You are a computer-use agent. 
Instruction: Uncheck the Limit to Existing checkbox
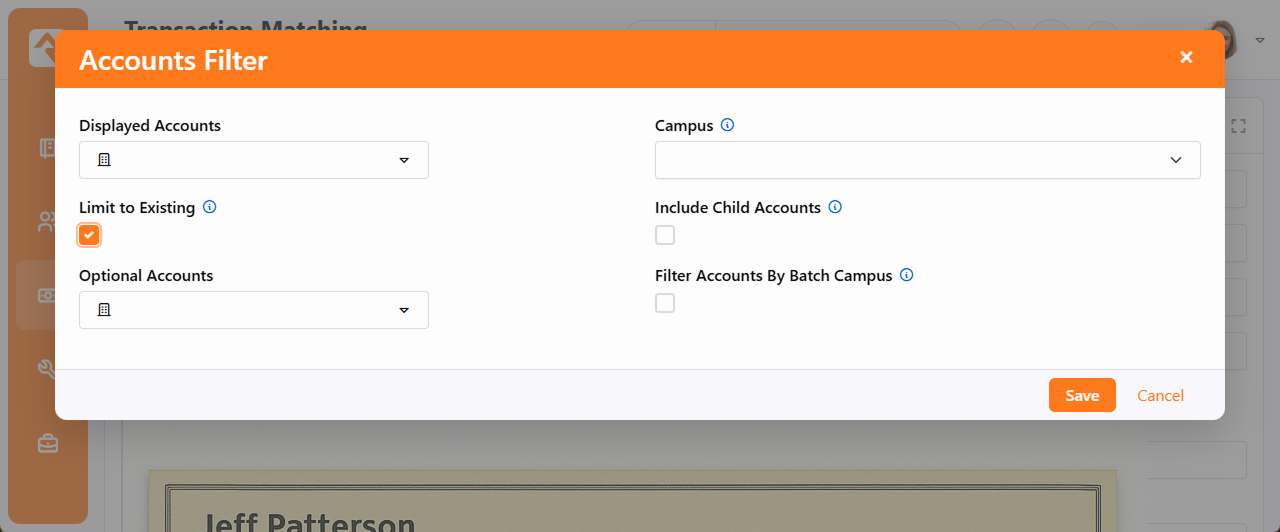[x=89, y=235]
